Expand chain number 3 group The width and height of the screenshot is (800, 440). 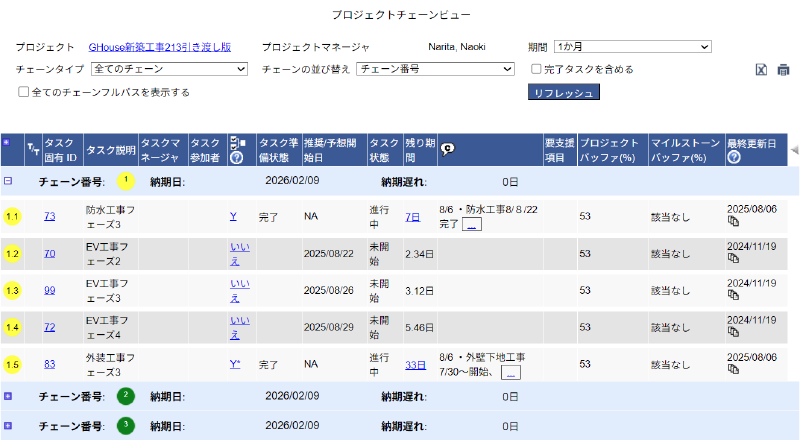tap(8, 426)
